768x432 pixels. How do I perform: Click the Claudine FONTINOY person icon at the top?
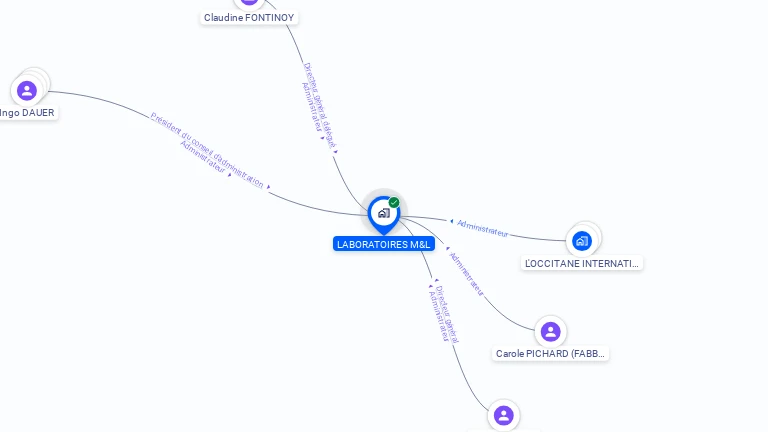(249, 3)
